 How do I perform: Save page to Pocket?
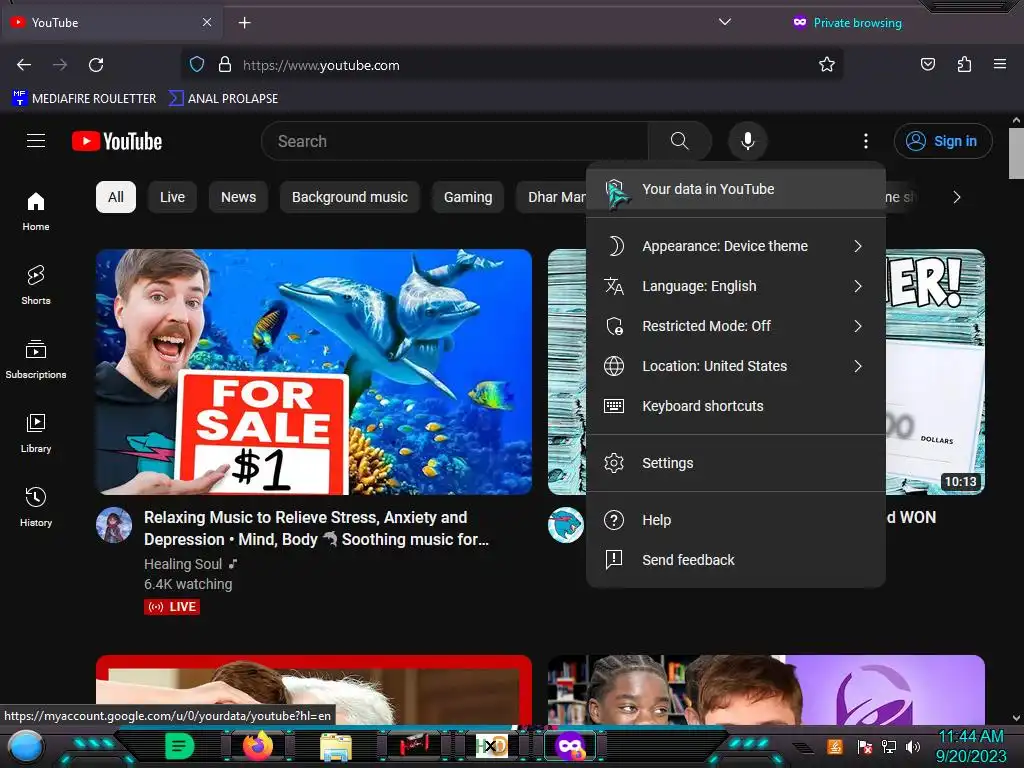click(927, 65)
